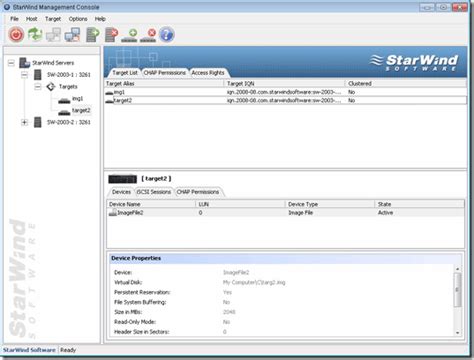Sort by the Target Alias column header
474x360 pixels.
(x=164, y=84)
